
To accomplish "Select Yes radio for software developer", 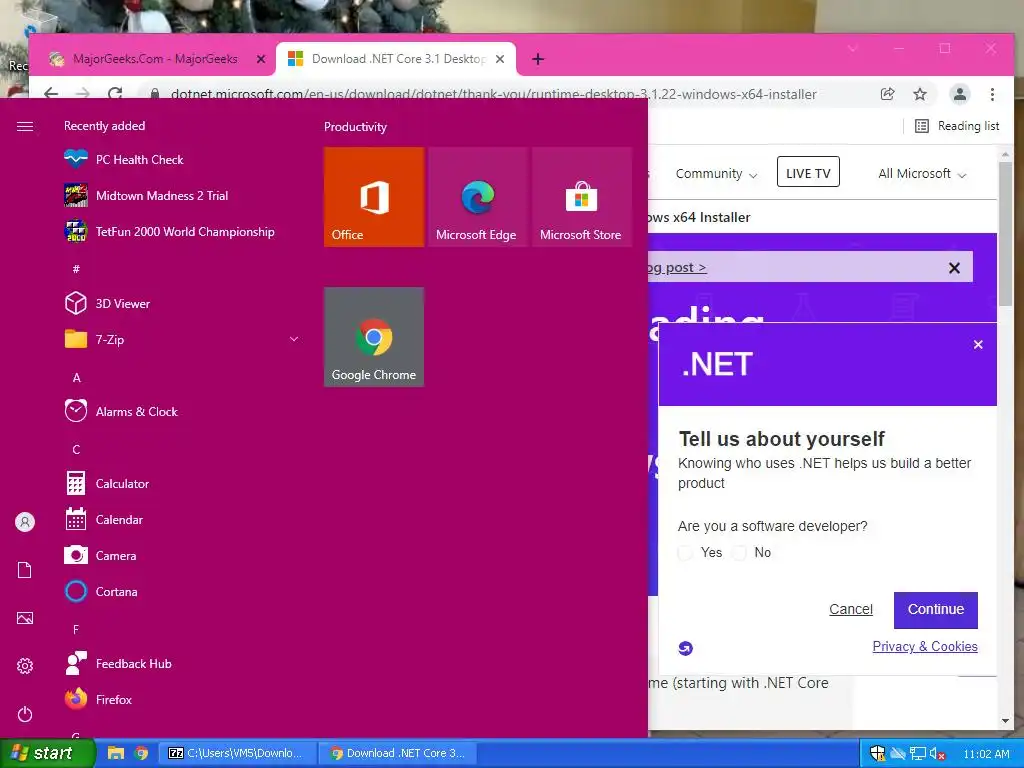I will tap(685, 553).
